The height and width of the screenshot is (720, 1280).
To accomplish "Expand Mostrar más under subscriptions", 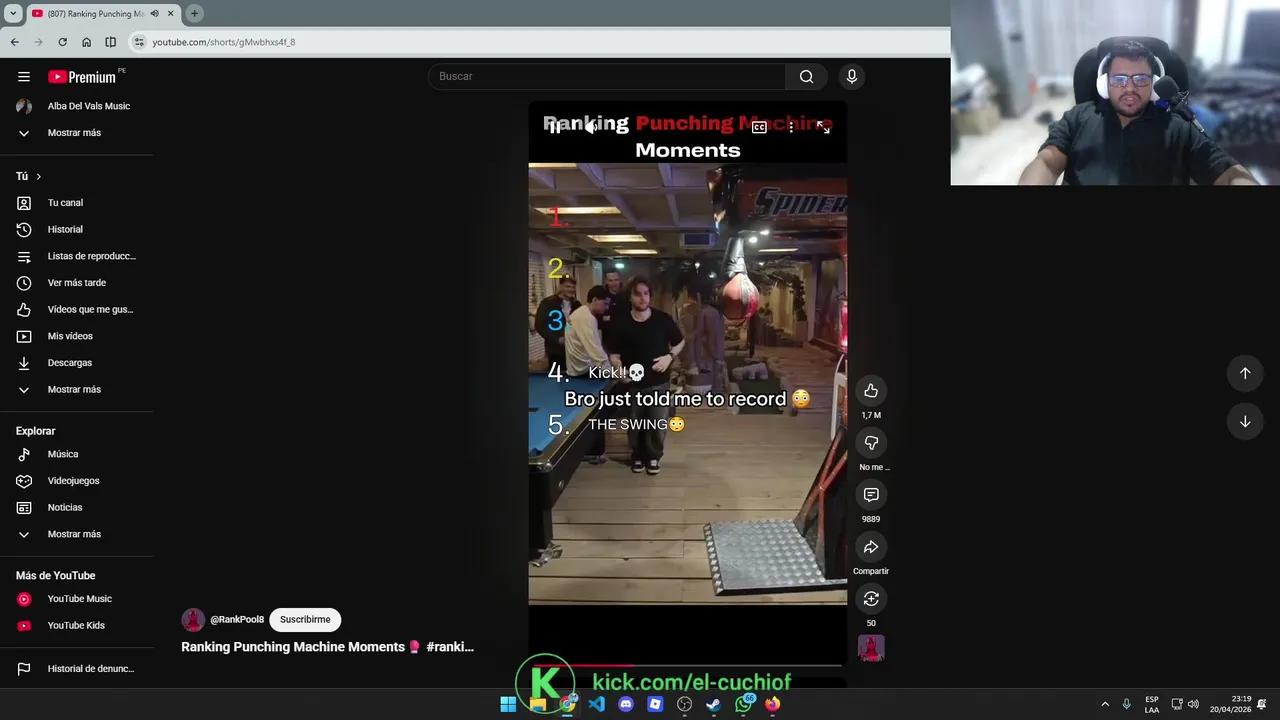I will pos(77,133).
